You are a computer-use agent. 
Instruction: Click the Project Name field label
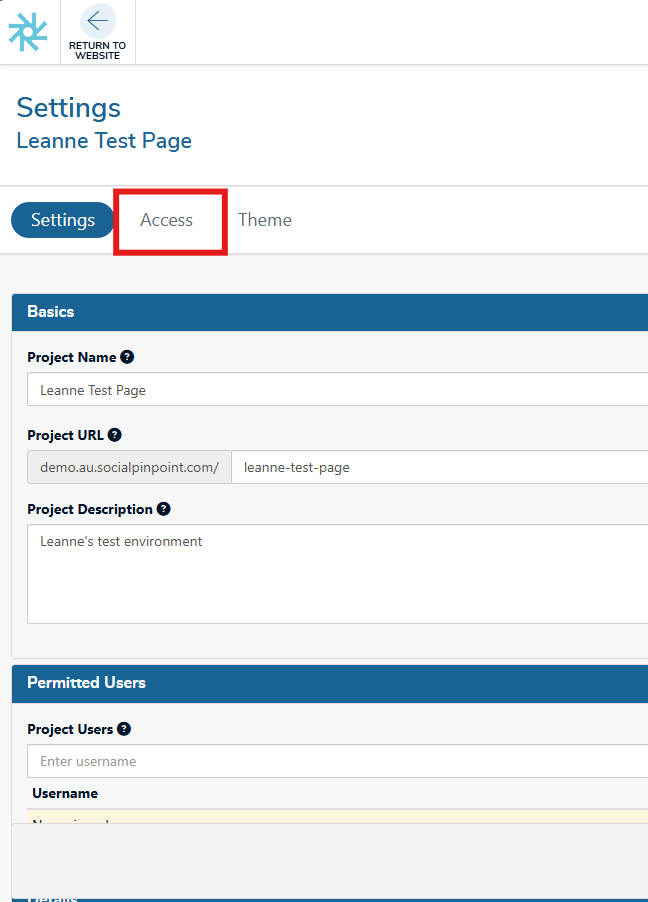[x=72, y=357]
